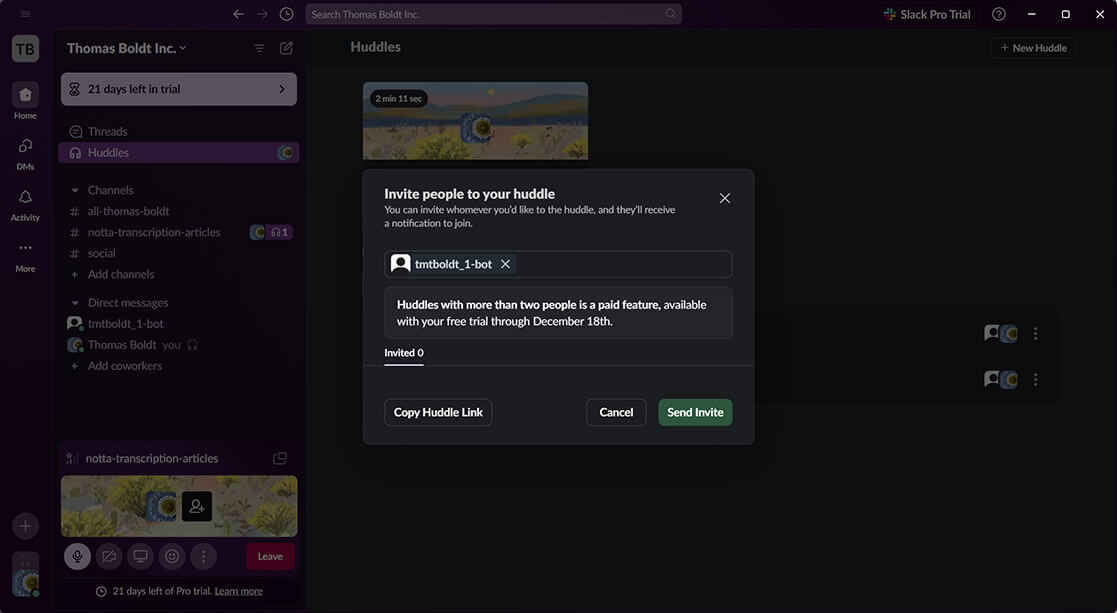The width and height of the screenshot is (1117, 613).
Task: Open huddle more options dots
Action: click(x=203, y=557)
